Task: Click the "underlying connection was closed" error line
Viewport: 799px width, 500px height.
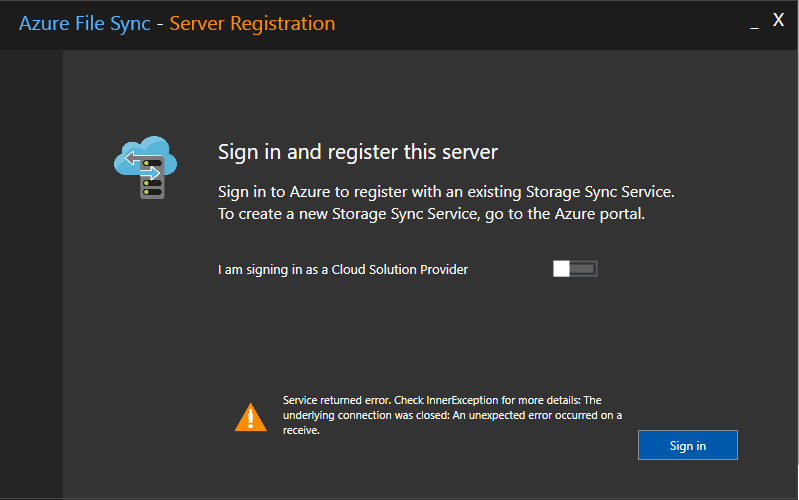Action: pyautogui.click(x=452, y=415)
